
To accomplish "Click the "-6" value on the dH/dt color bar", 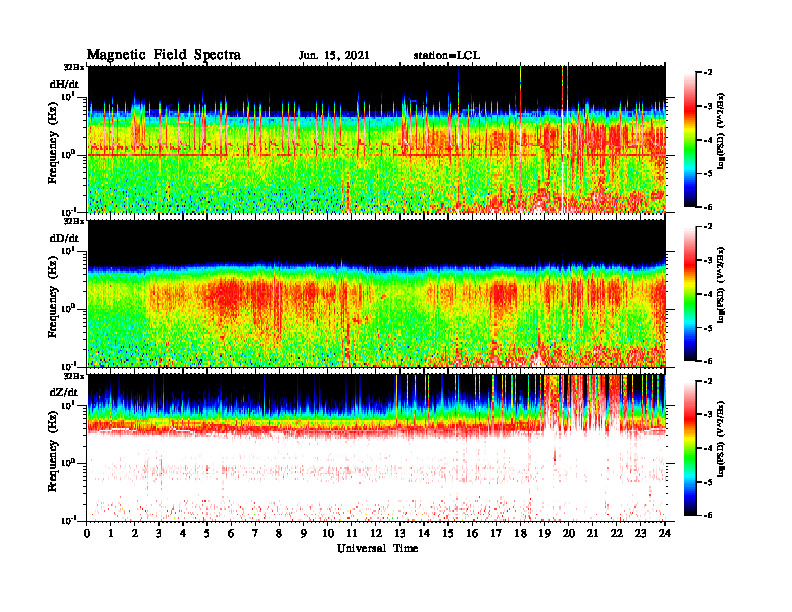I will (x=708, y=207).
